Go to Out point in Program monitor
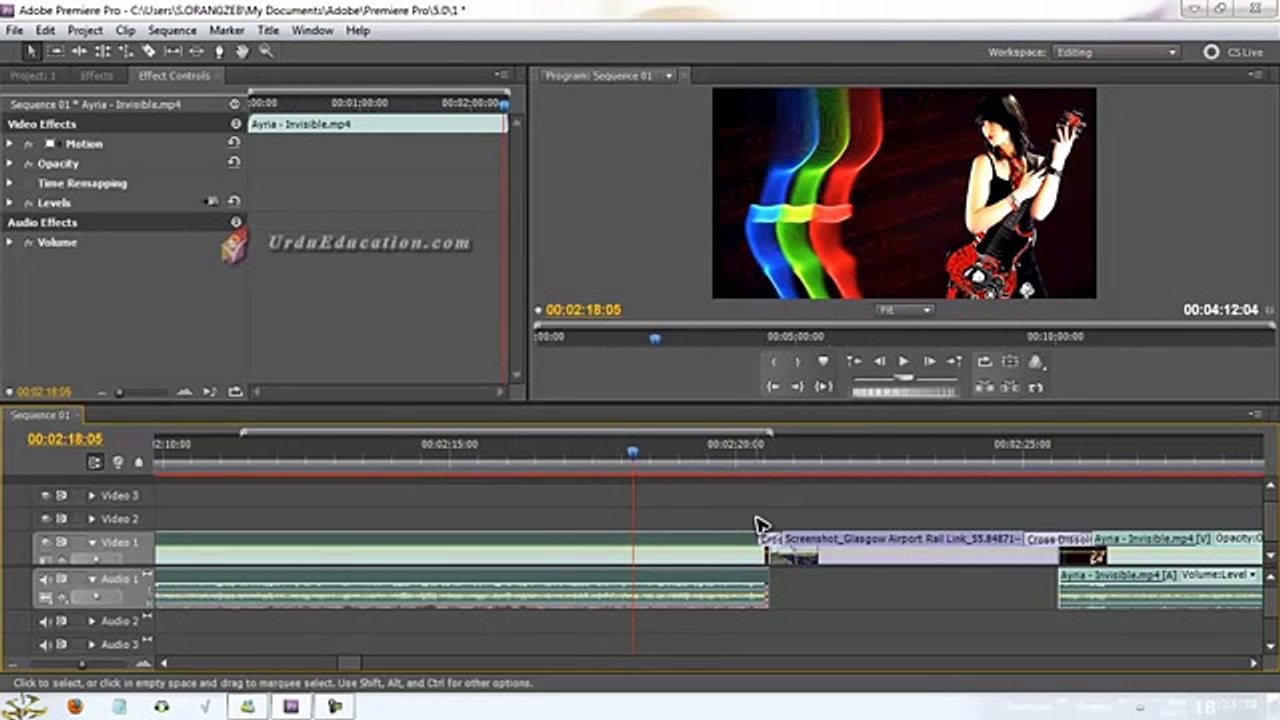Viewport: 1280px width, 720px height. pyautogui.click(x=797, y=387)
